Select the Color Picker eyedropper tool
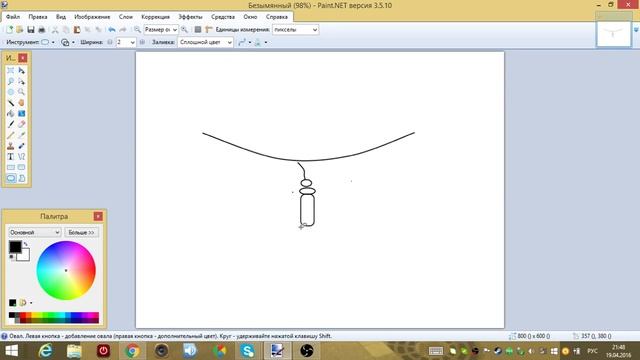This screenshot has width=640, height=360. (x=21, y=135)
